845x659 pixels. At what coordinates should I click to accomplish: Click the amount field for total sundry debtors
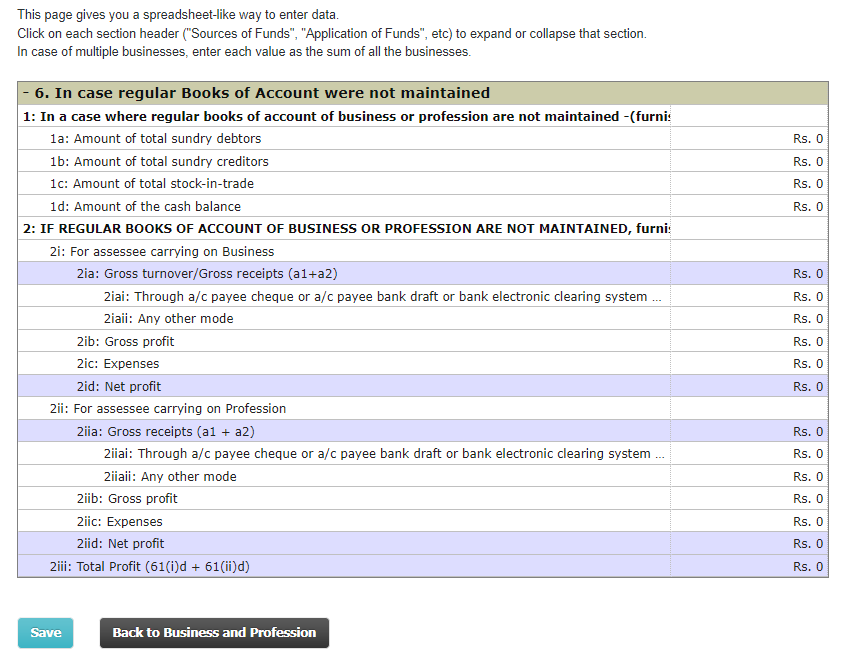749,138
